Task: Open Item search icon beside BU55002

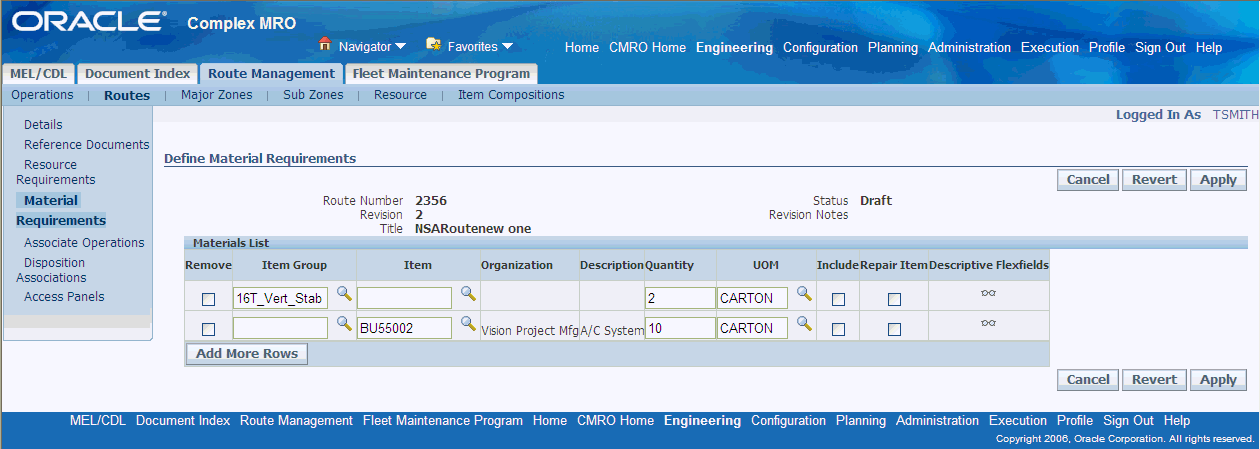Action: pos(468,324)
